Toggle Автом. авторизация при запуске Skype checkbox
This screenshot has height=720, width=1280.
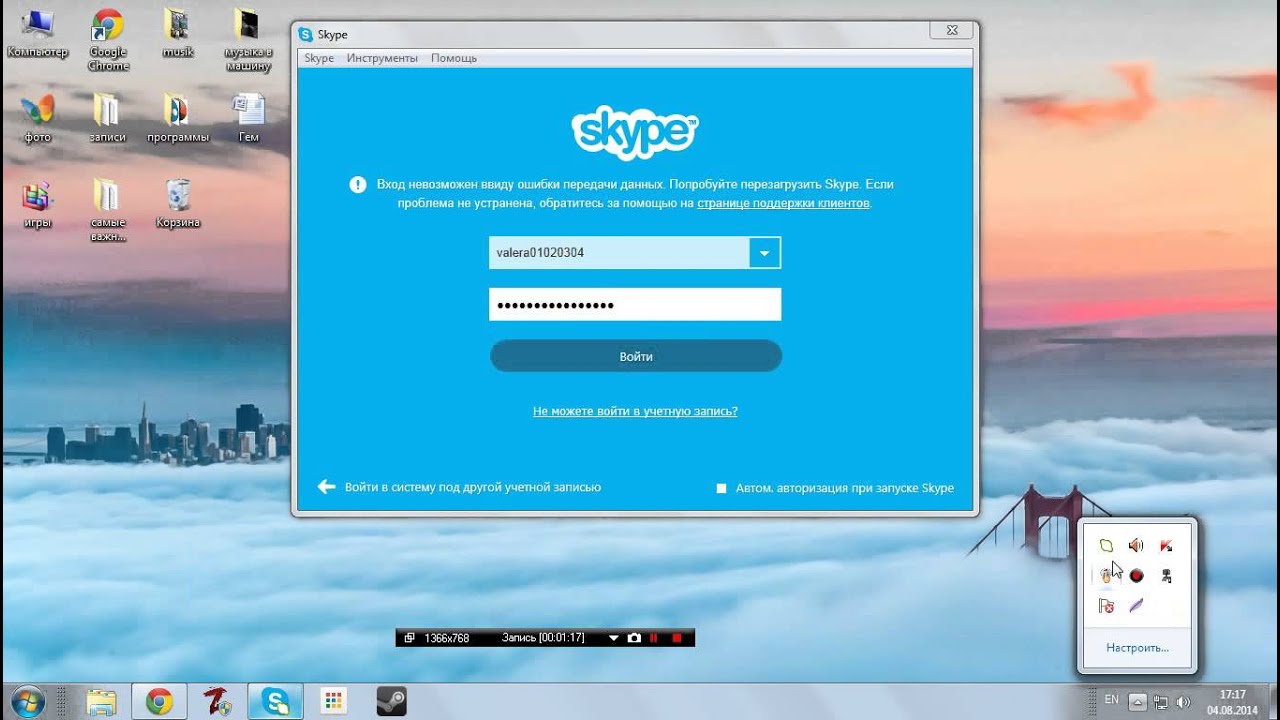721,489
